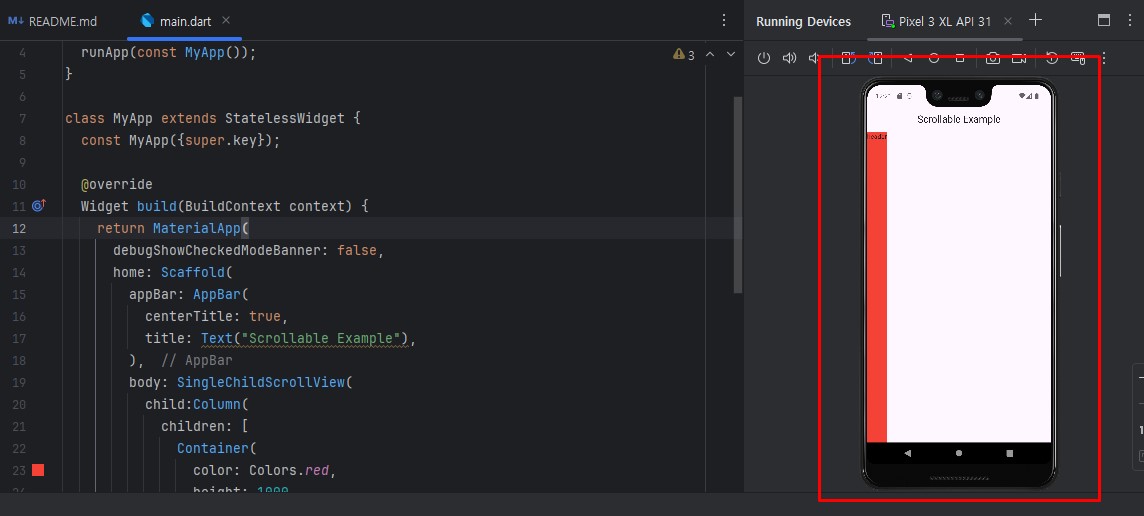Click "StatelessWidget" on line 7
Screen dimensions: 1144x516
[x=285, y=118]
